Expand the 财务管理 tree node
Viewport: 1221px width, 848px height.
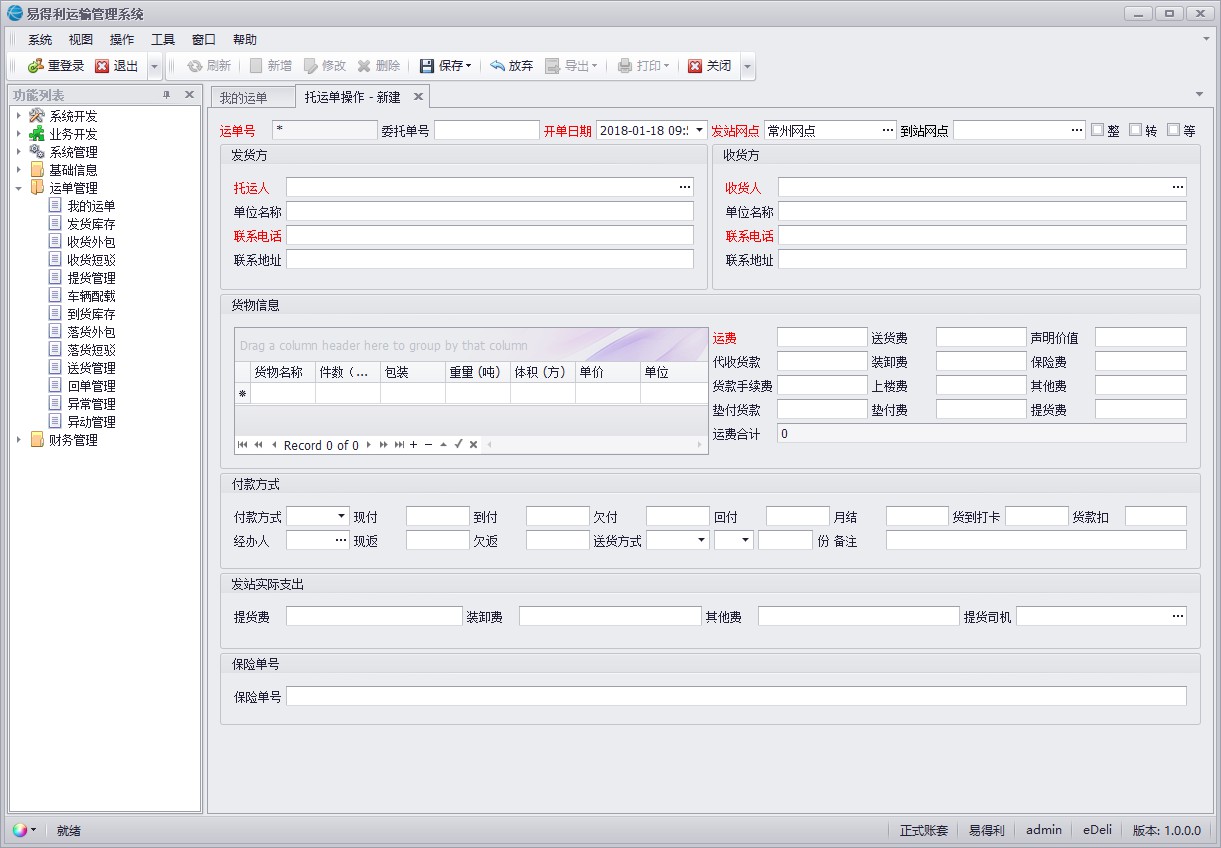tap(18, 439)
